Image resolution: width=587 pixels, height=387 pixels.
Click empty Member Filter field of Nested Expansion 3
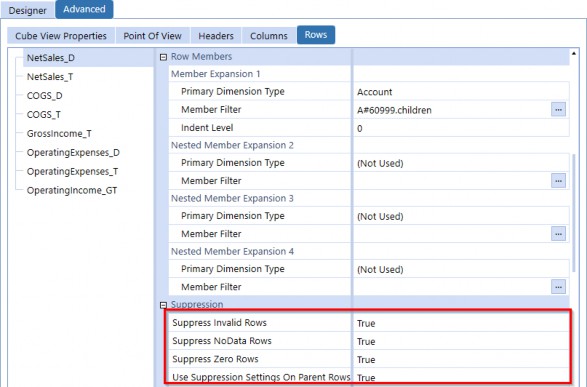[x=451, y=234]
